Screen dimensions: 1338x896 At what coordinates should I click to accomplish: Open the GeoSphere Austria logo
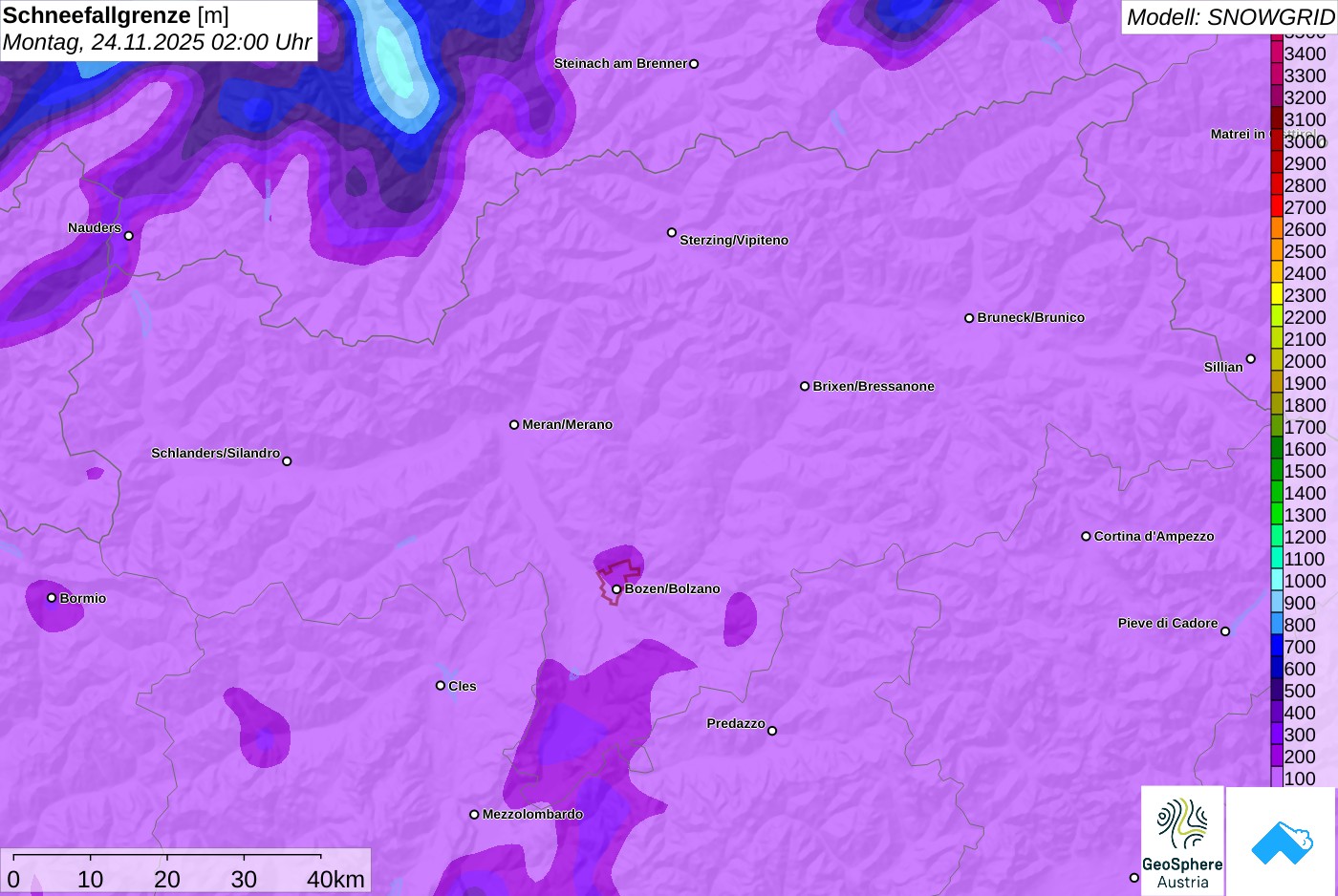pyautogui.click(x=1182, y=842)
